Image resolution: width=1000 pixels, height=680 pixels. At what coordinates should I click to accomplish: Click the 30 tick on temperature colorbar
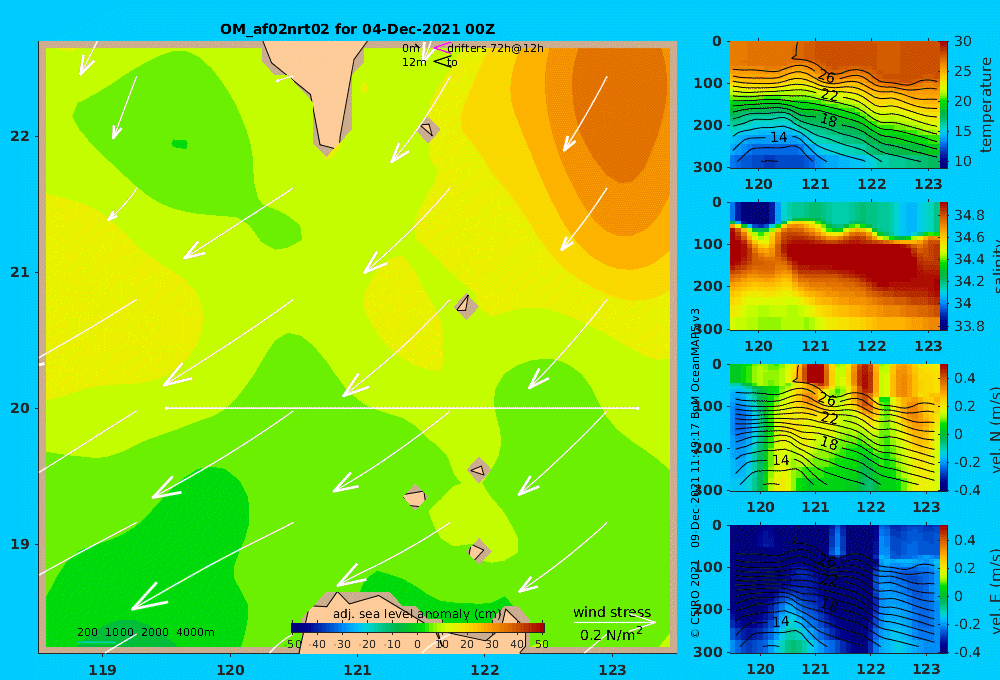(963, 41)
